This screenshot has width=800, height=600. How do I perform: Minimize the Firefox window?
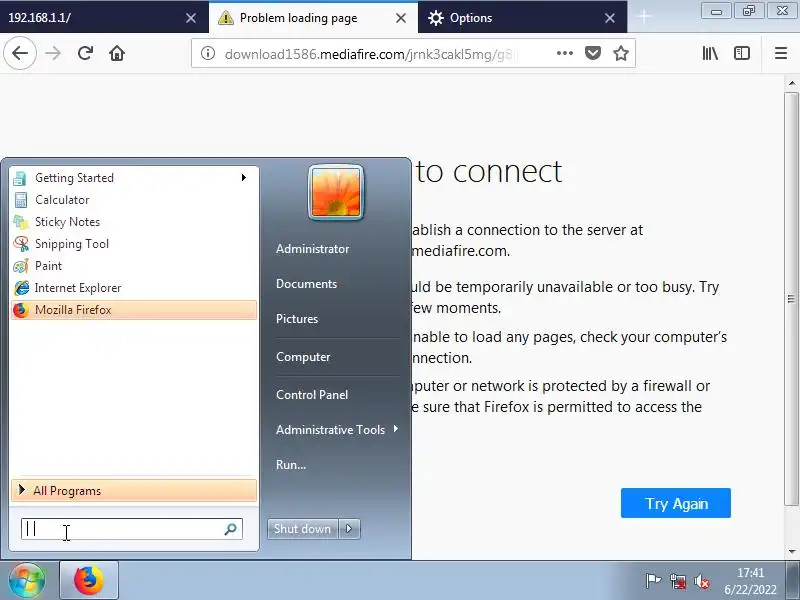(x=716, y=11)
